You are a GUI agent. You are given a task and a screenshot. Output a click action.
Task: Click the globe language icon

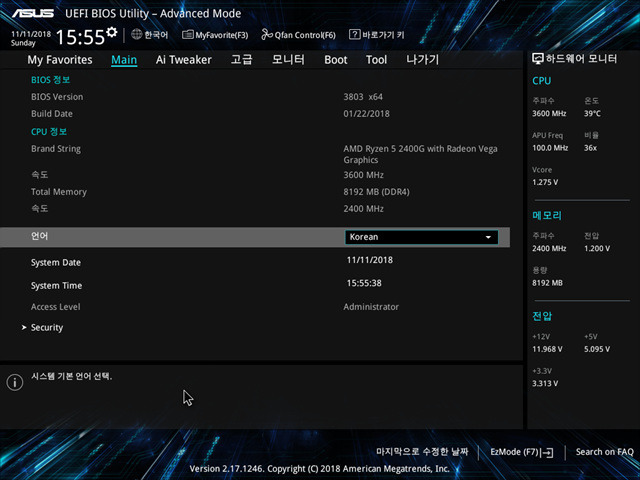coord(136,34)
